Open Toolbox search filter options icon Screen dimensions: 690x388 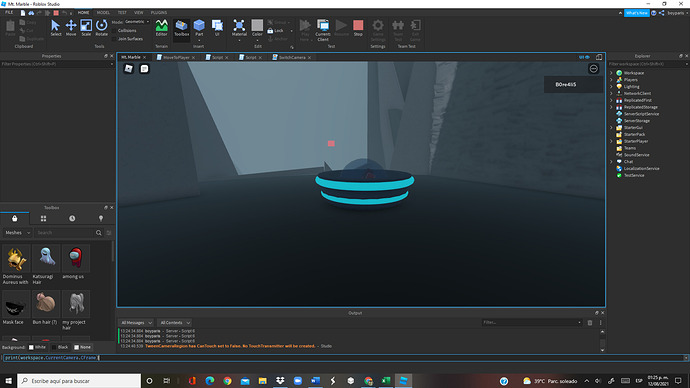(x=109, y=233)
